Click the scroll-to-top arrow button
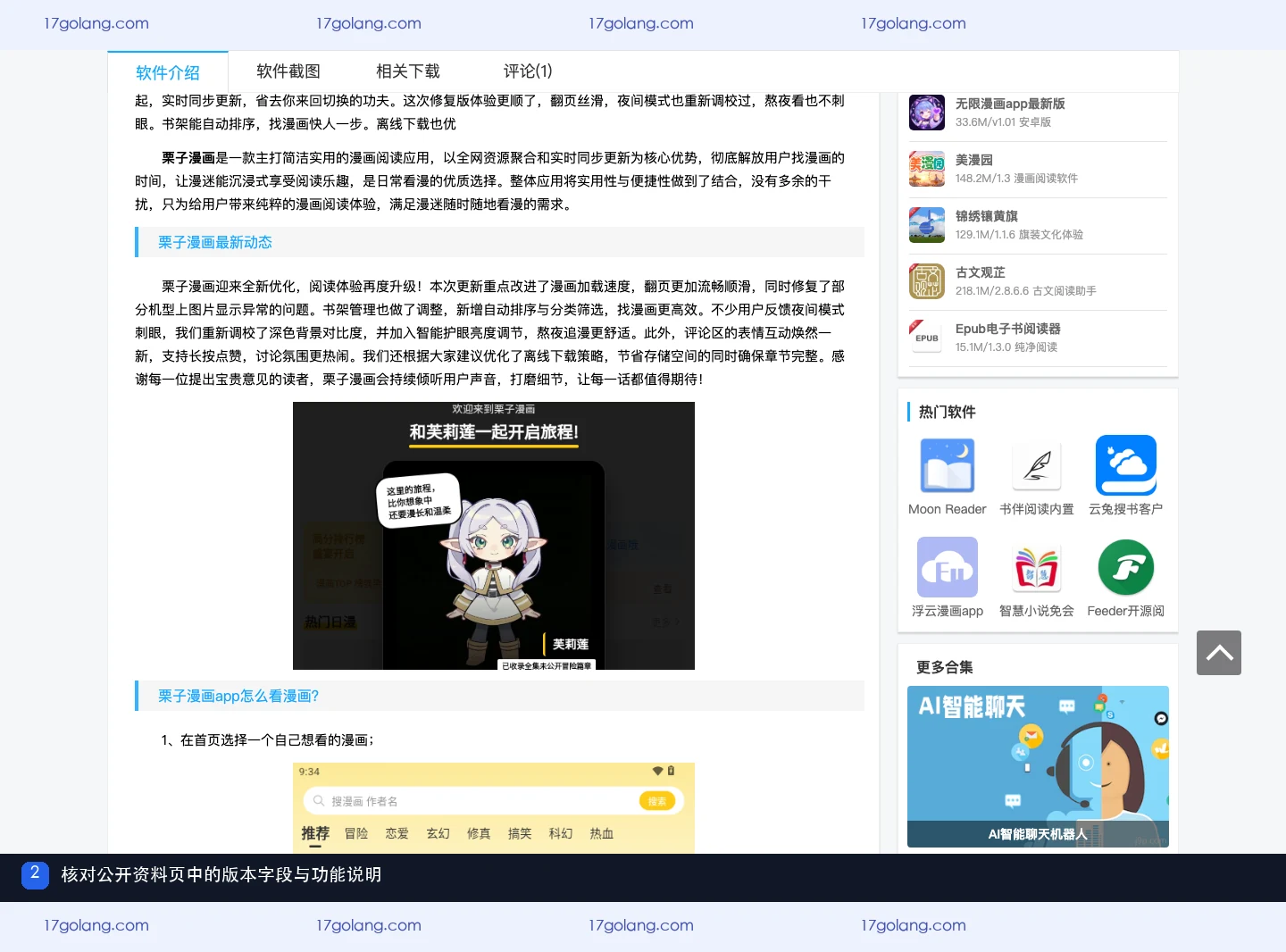Viewport: 1286px width, 952px height. 1219,653
